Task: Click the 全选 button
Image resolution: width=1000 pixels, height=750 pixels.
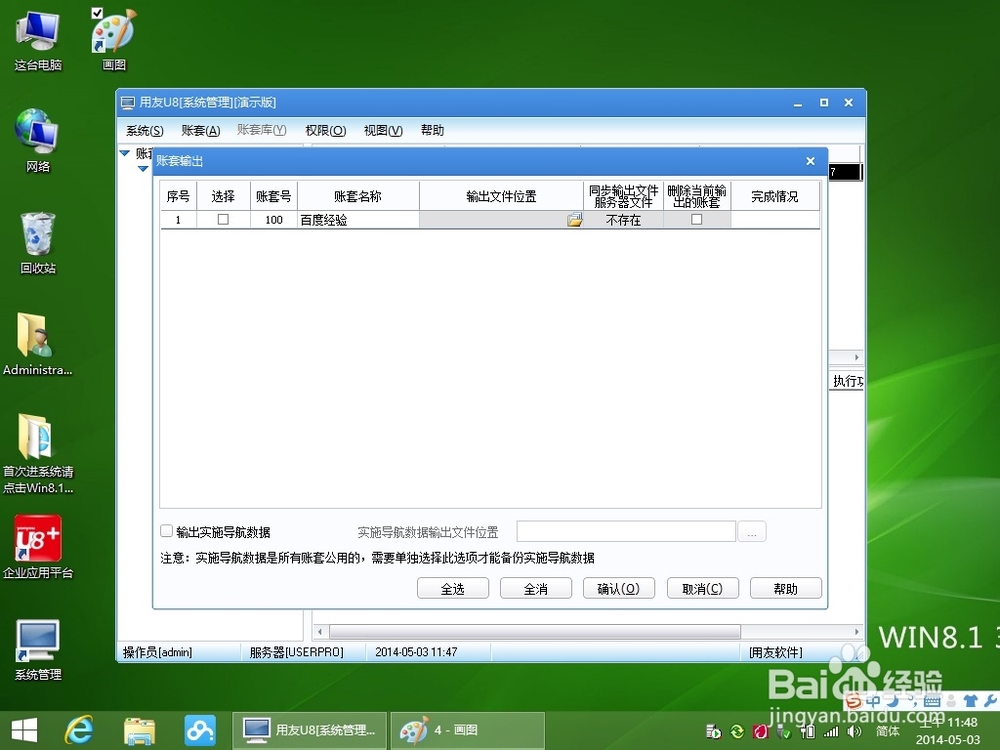Action: pyautogui.click(x=453, y=589)
